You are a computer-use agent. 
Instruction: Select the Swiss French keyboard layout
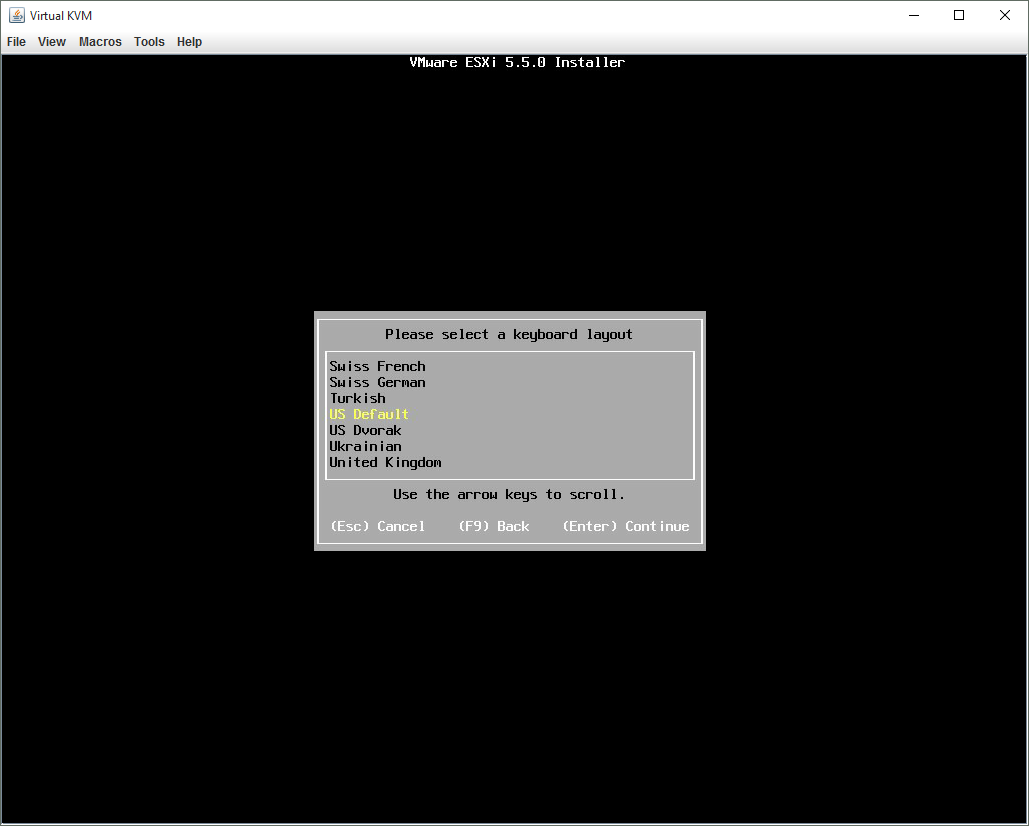coord(377,366)
